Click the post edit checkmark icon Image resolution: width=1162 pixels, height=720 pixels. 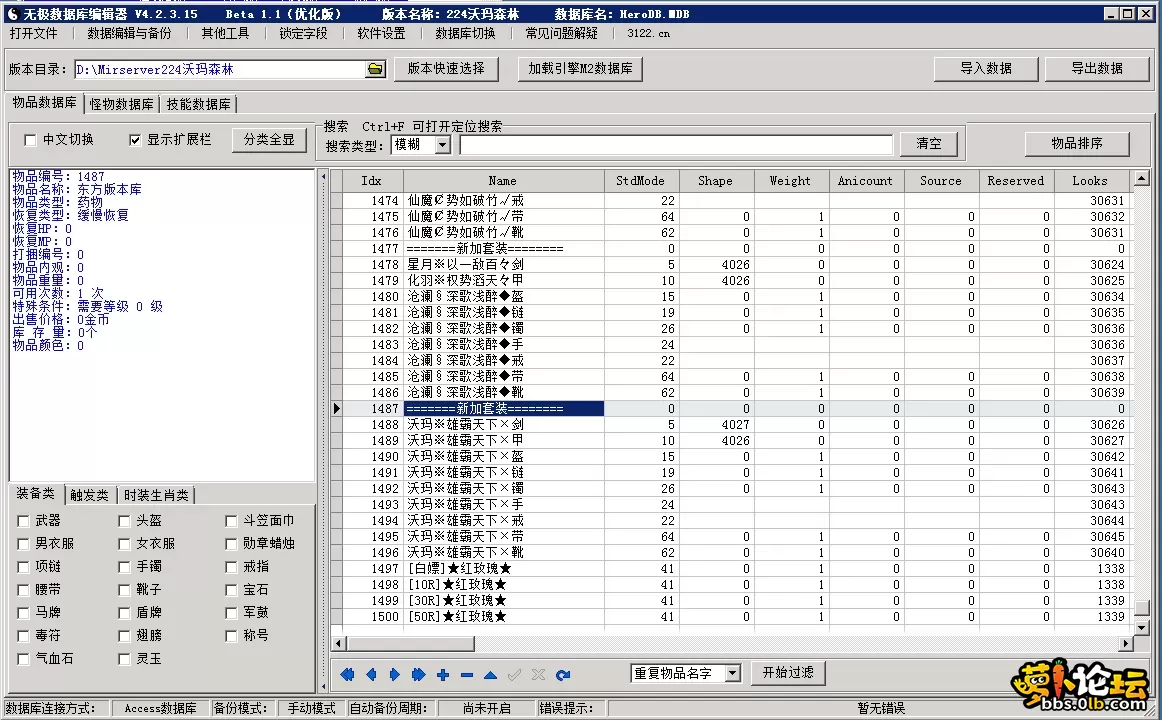click(x=514, y=675)
